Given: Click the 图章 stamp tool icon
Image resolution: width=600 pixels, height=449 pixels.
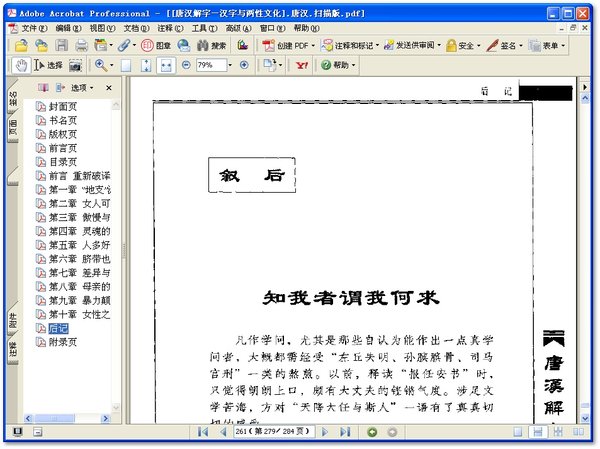Looking at the screenshot, I should click(155, 46).
